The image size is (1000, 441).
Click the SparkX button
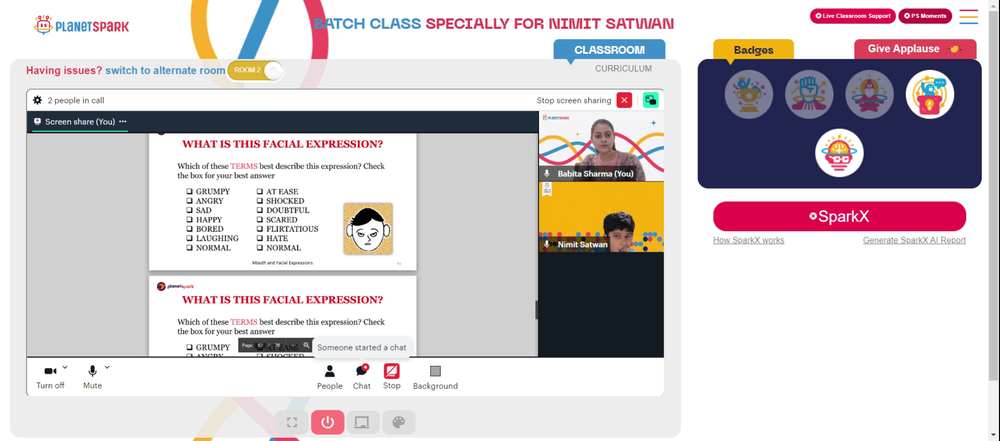(839, 216)
